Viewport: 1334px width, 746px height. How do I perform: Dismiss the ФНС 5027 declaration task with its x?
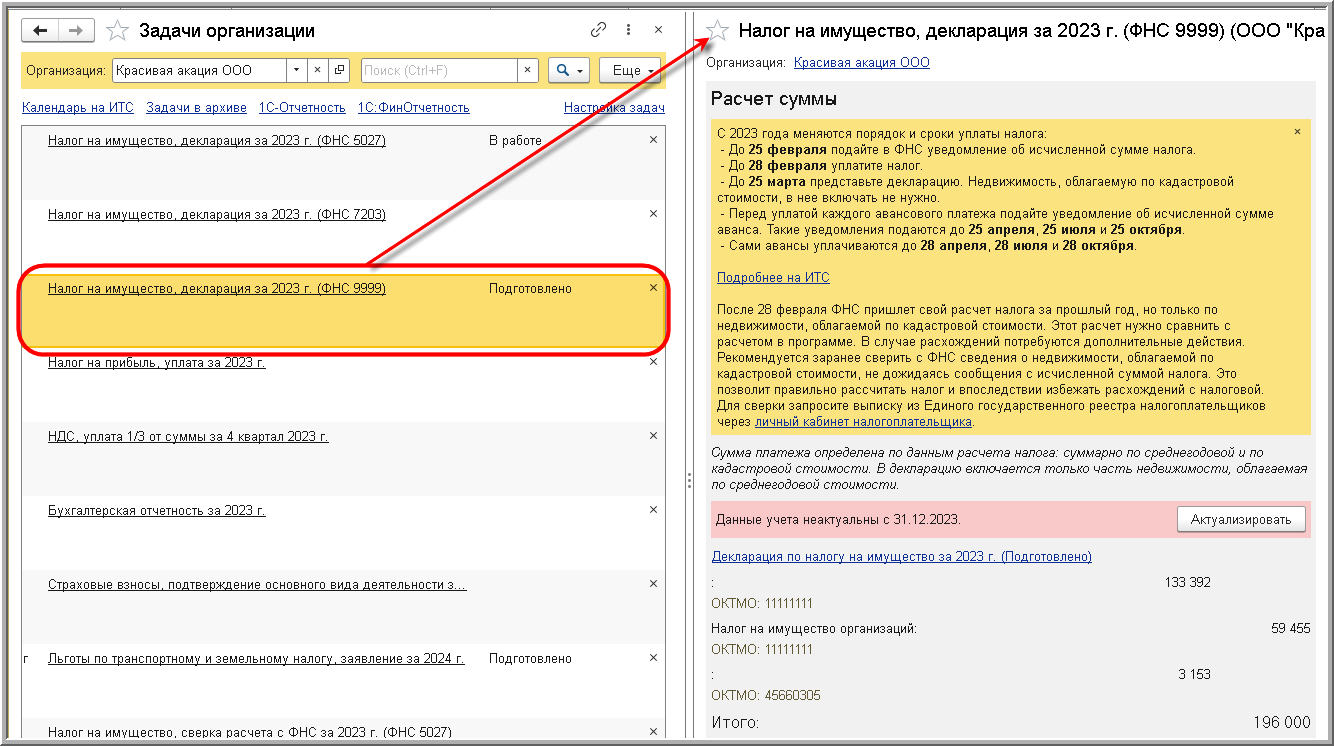click(x=654, y=140)
